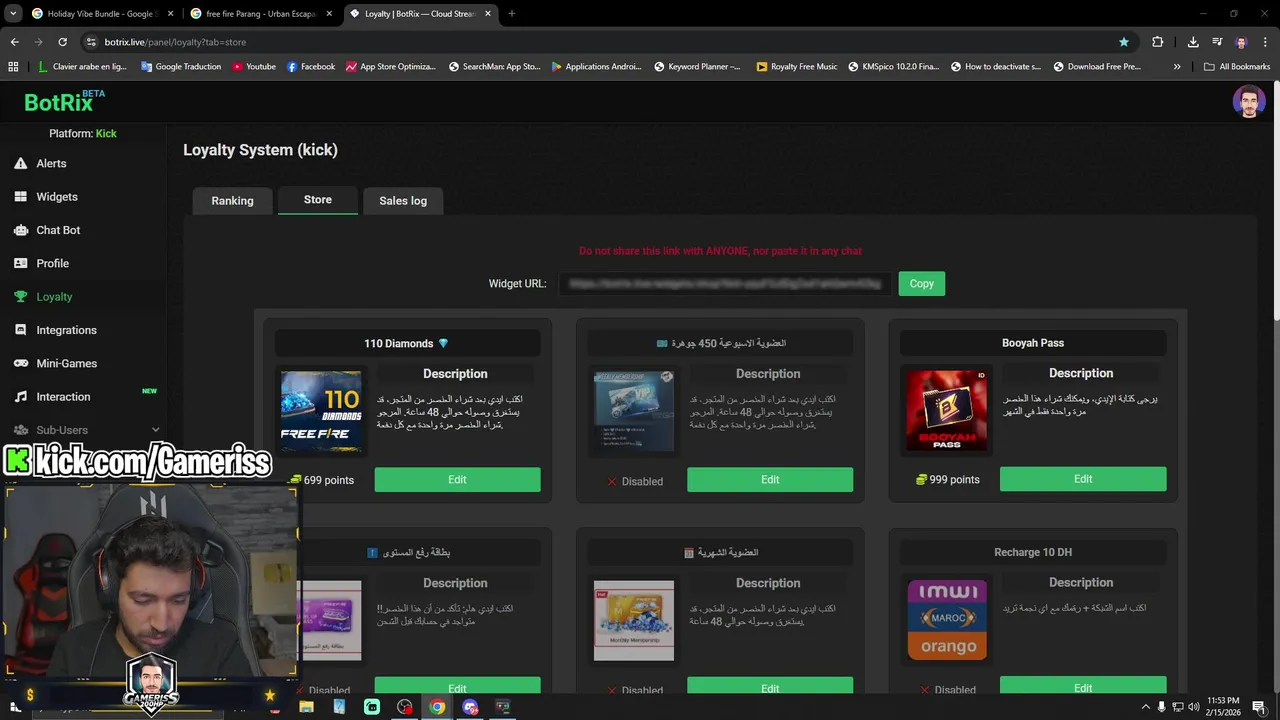This screenshot has width=1280, height=720.
Task: Go to Chat Bot settings
Action: click(57, 230)
